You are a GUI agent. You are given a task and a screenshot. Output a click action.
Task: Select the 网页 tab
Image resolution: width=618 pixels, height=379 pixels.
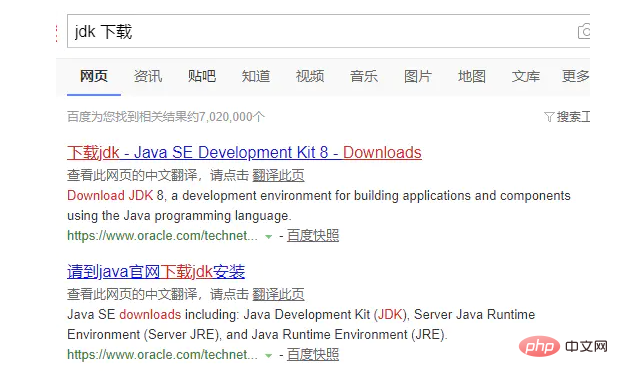tap(94, 76)
